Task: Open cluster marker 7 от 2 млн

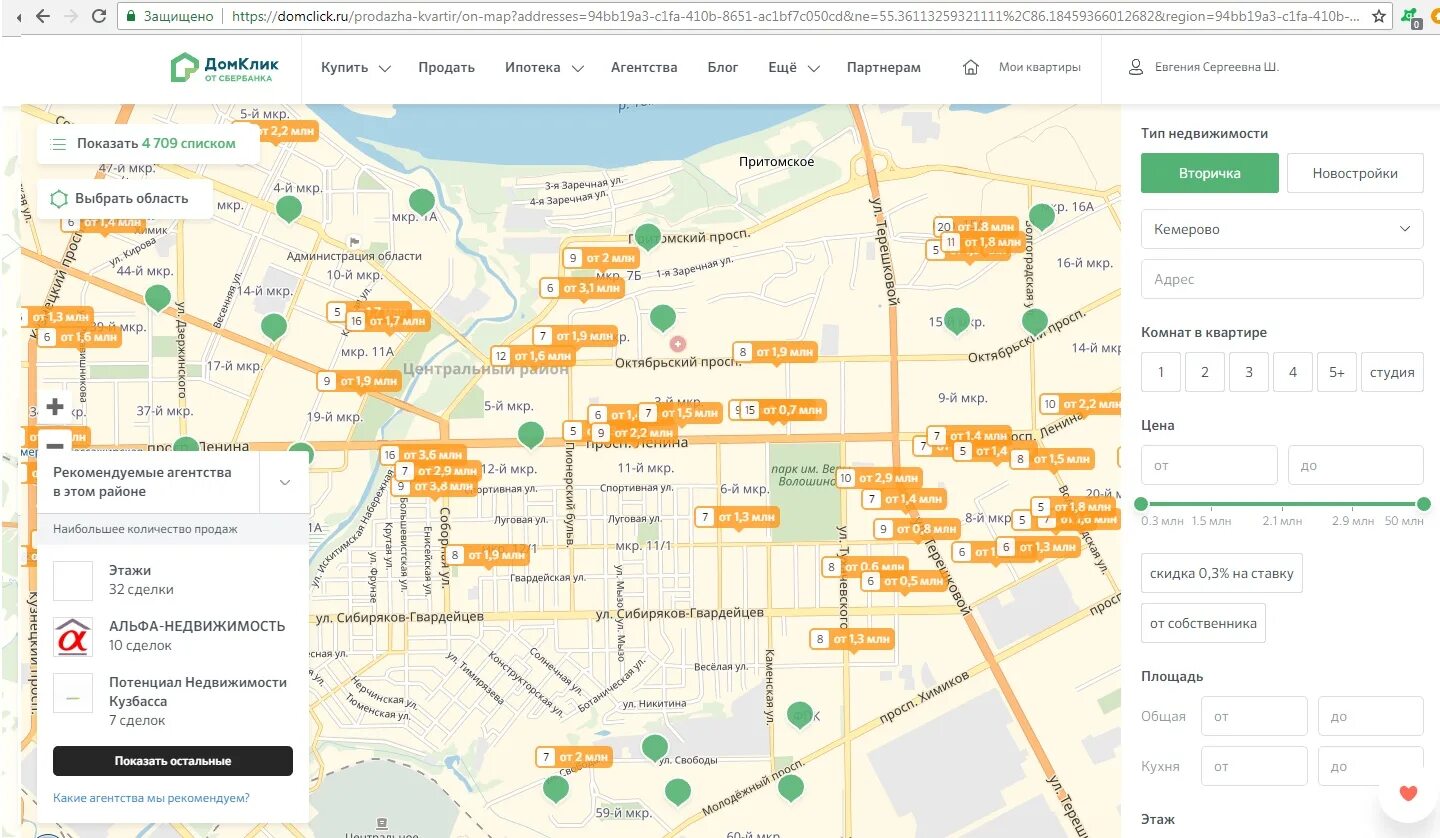Action: tap(574, 757)
